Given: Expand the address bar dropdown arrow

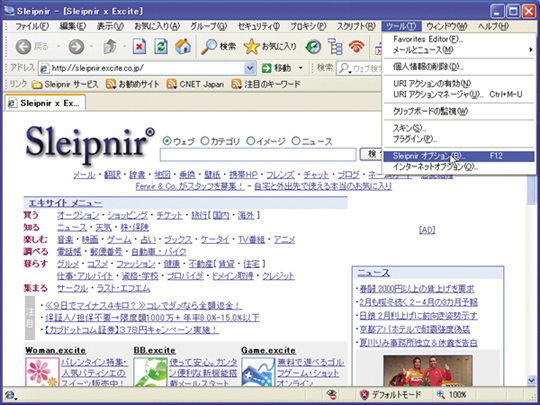Looking at the screenshot, I should [250, 68].
